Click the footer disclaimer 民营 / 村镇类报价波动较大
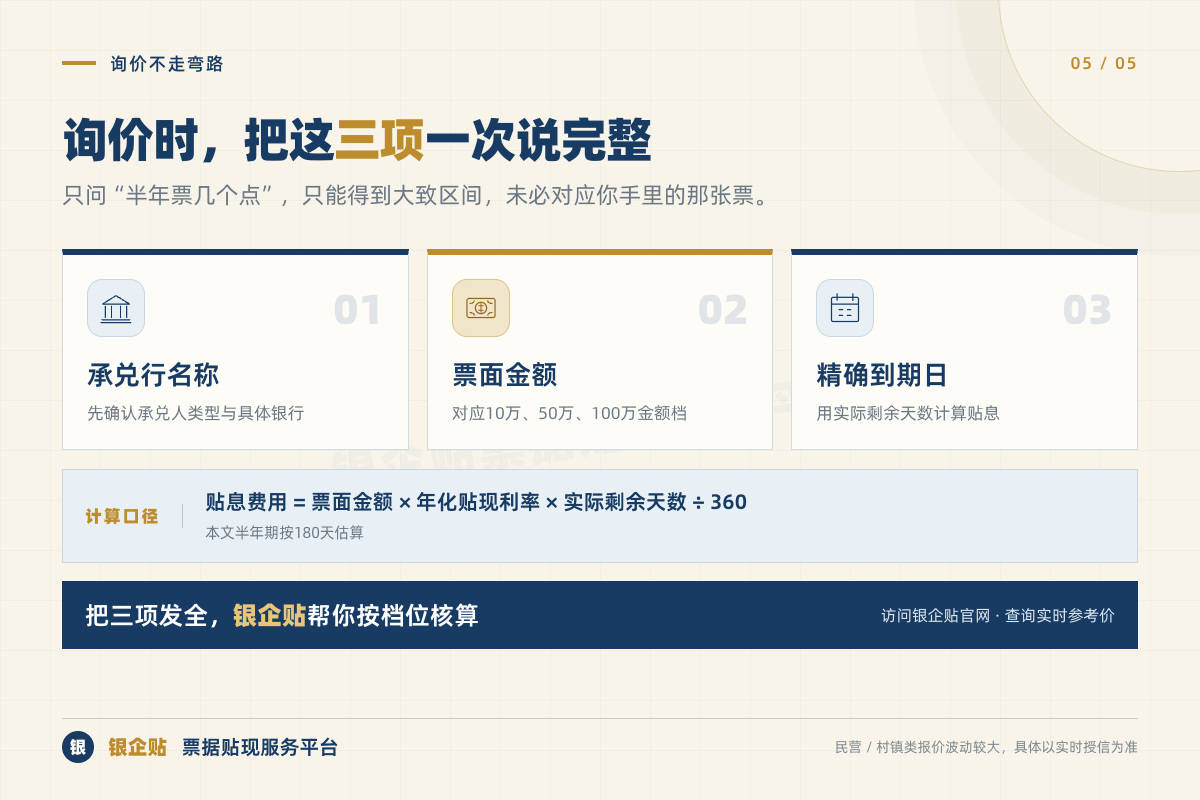This screenshot has height=800, width=1200. click(986, 747)
